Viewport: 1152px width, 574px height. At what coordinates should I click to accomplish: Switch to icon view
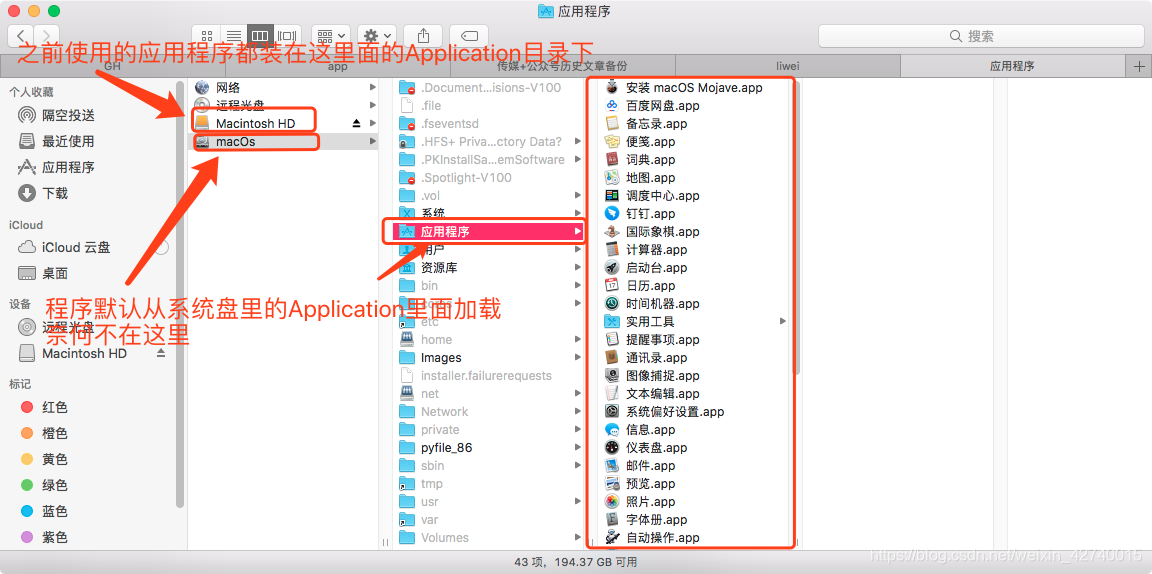206,35
